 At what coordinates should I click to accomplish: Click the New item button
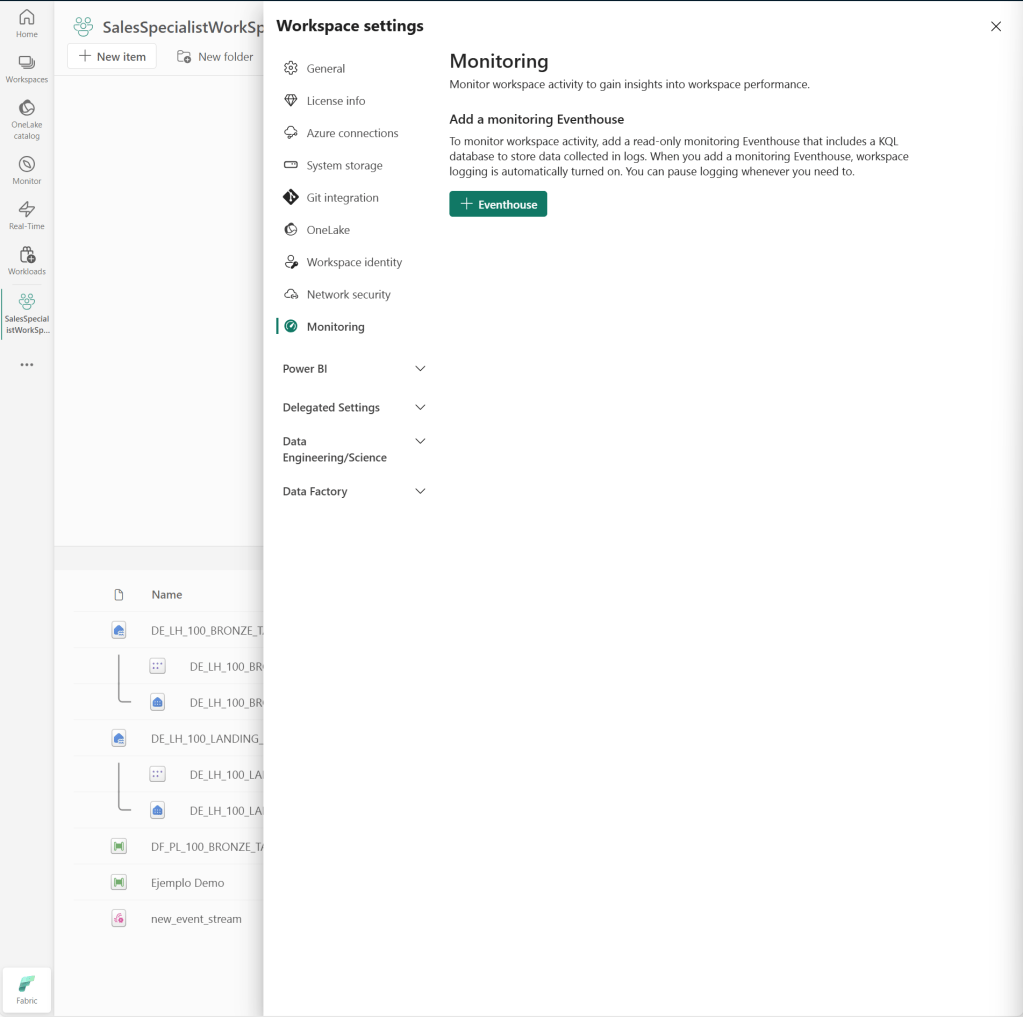pyautogui.click(x=112, y=57)
